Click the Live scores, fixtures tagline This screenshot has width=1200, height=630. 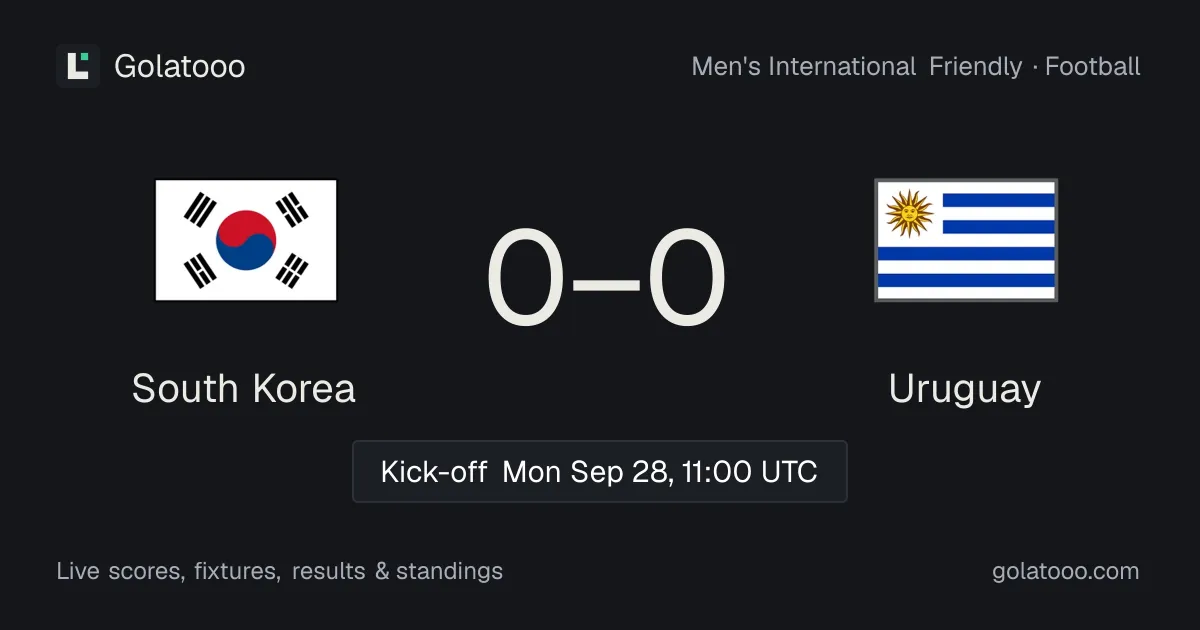click(168, 571)
